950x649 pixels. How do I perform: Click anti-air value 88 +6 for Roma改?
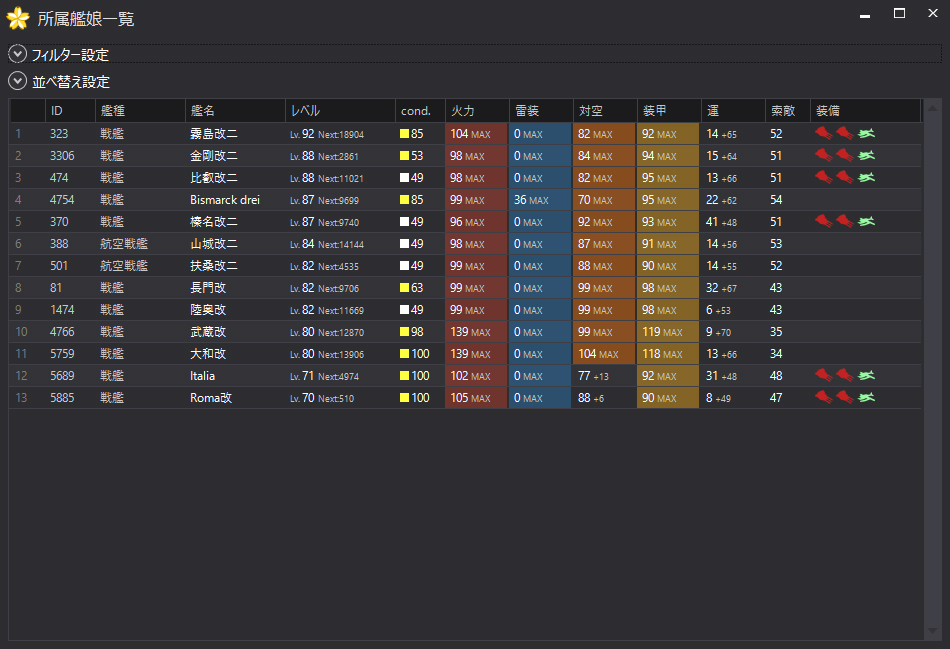(x=591, y=398)
